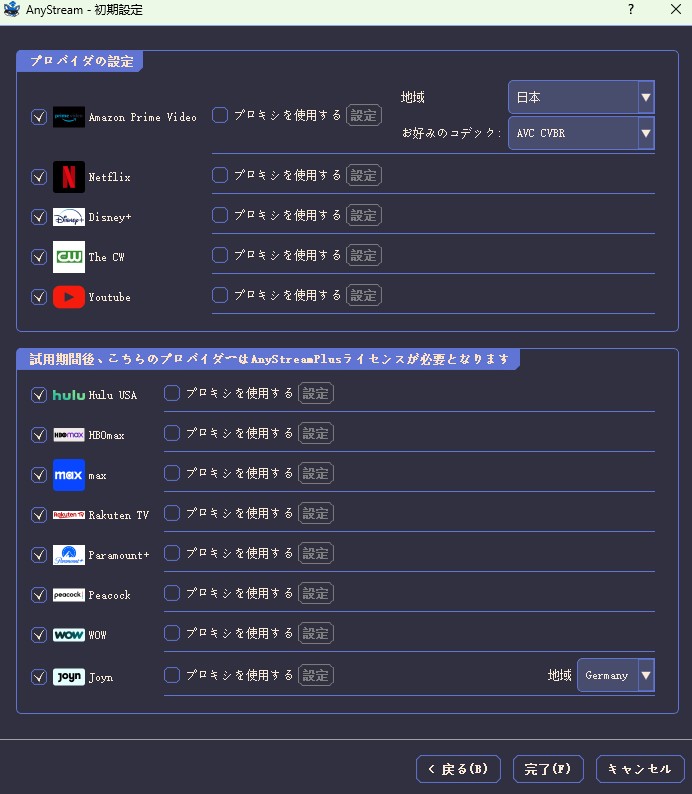Click 設定 button in Paramount+ row

point(315,553)
